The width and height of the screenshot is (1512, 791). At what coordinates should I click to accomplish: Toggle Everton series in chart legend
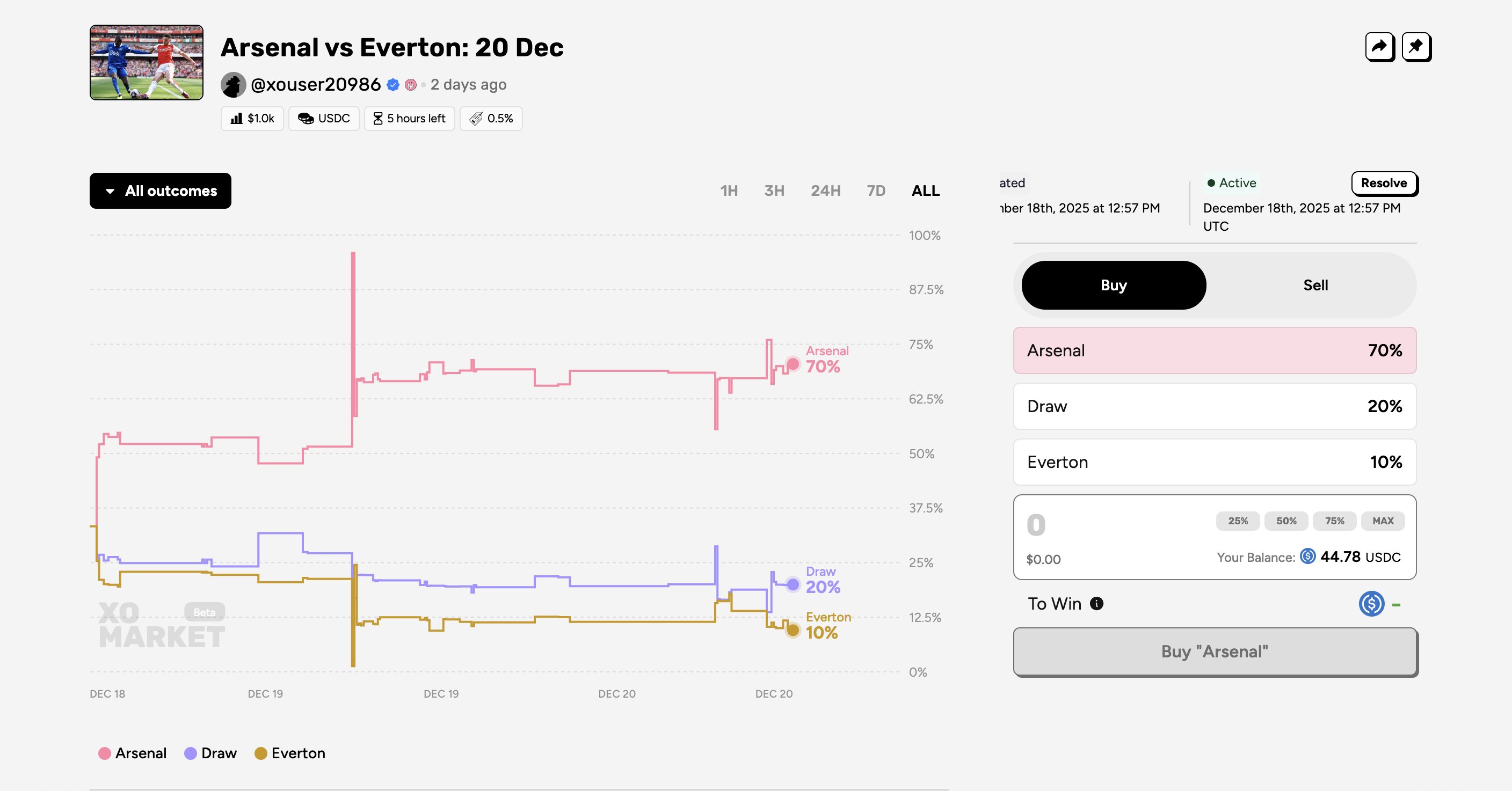coord(290,753)
